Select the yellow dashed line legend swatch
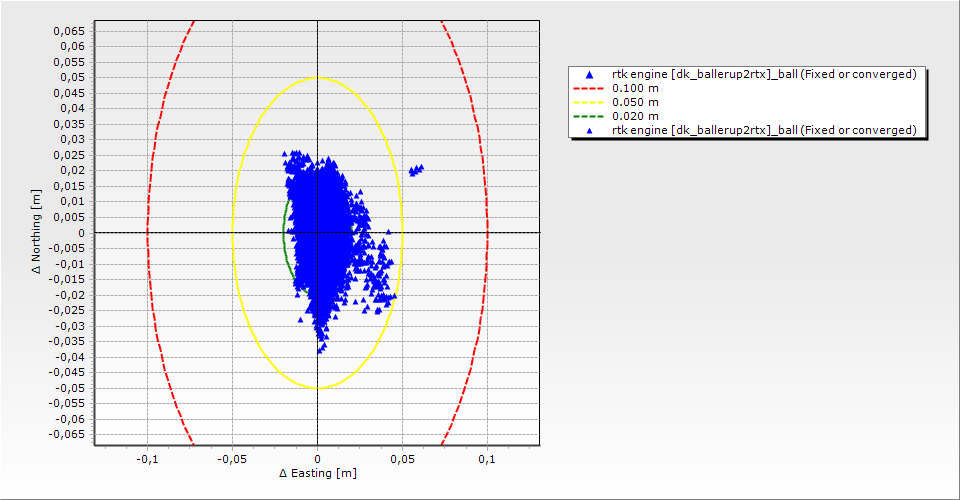 click(588, 102)
